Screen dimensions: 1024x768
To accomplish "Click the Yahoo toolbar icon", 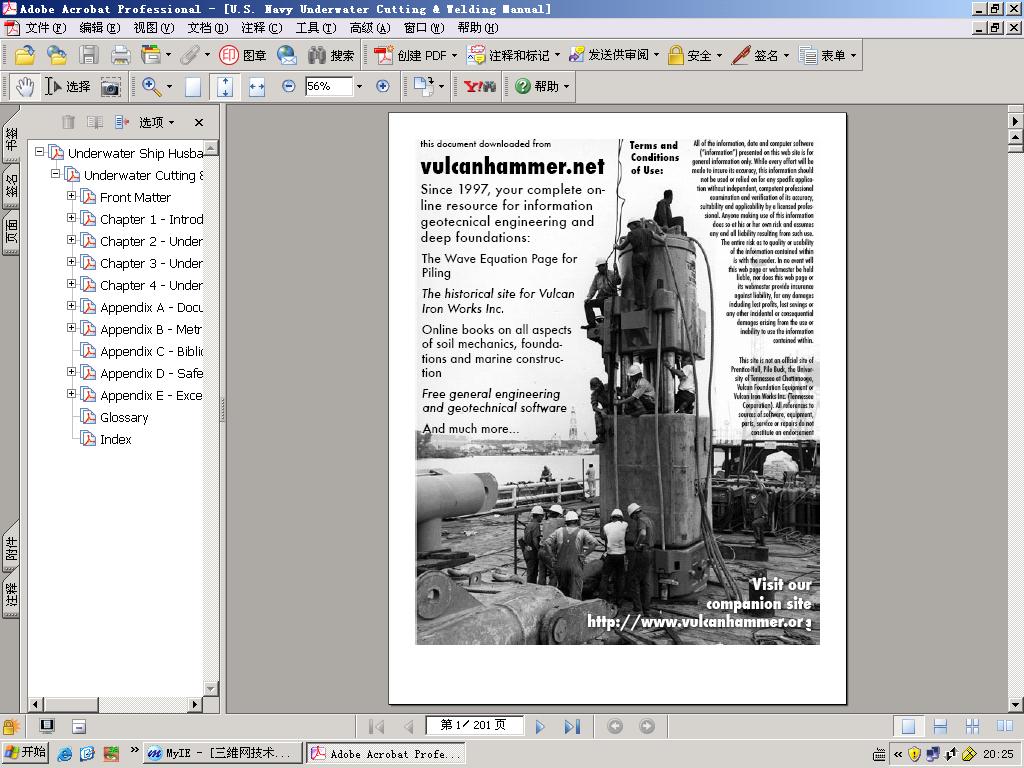I will tap(480, 86).
